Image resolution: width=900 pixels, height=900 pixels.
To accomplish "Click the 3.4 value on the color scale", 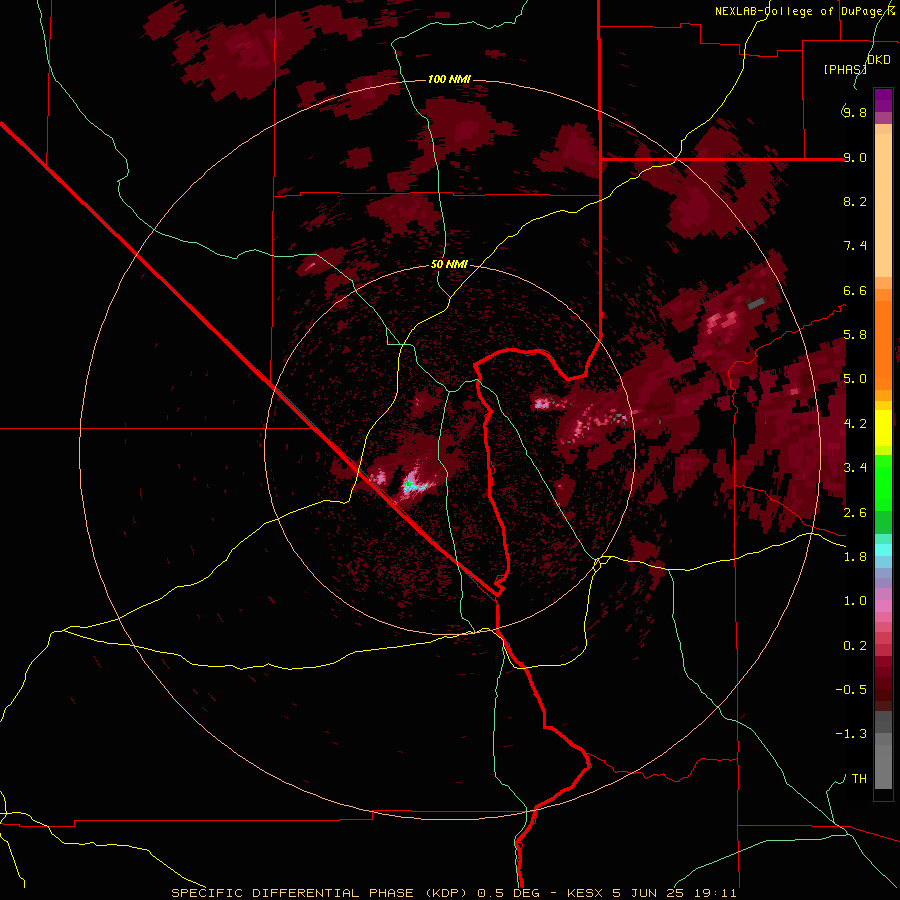I will 855,468.
